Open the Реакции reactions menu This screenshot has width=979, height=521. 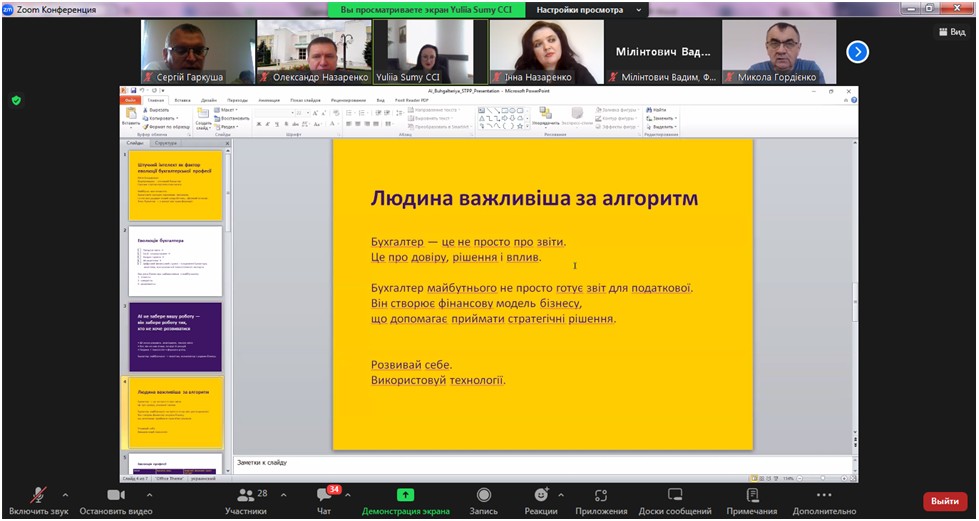(541, 495)
